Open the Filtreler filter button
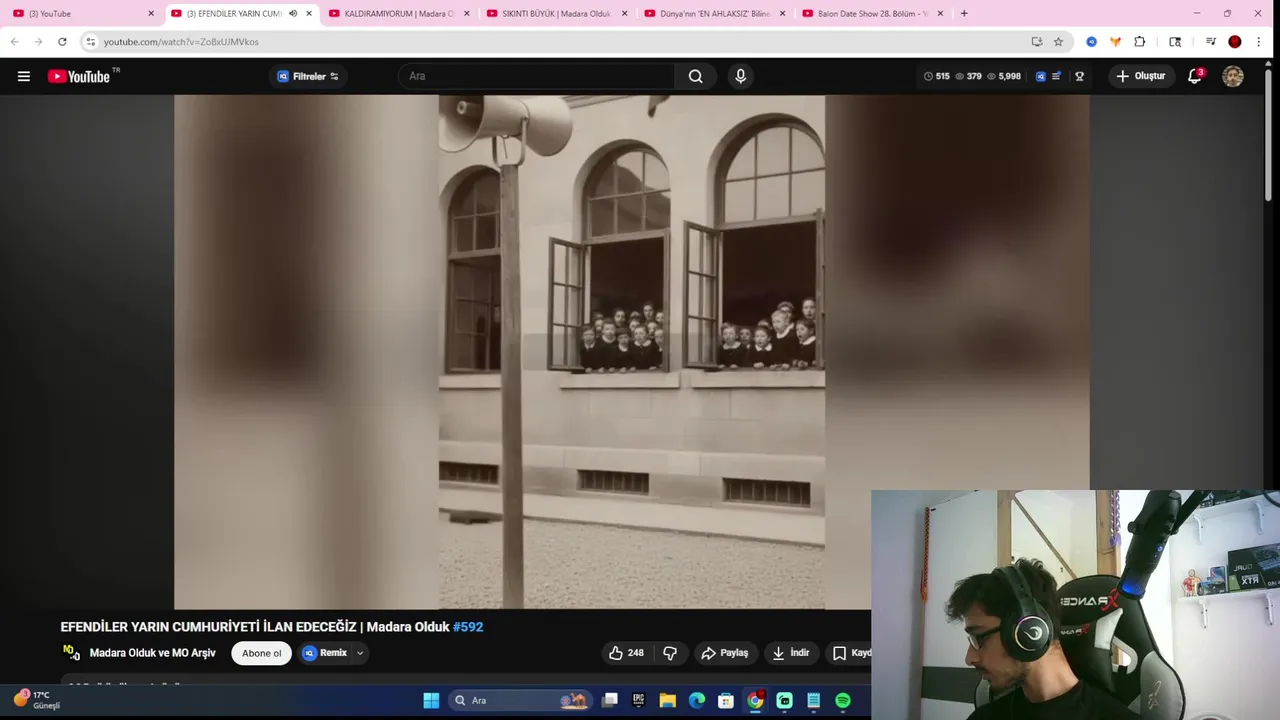Viewport: 1280px width, 720px height. 308,76
